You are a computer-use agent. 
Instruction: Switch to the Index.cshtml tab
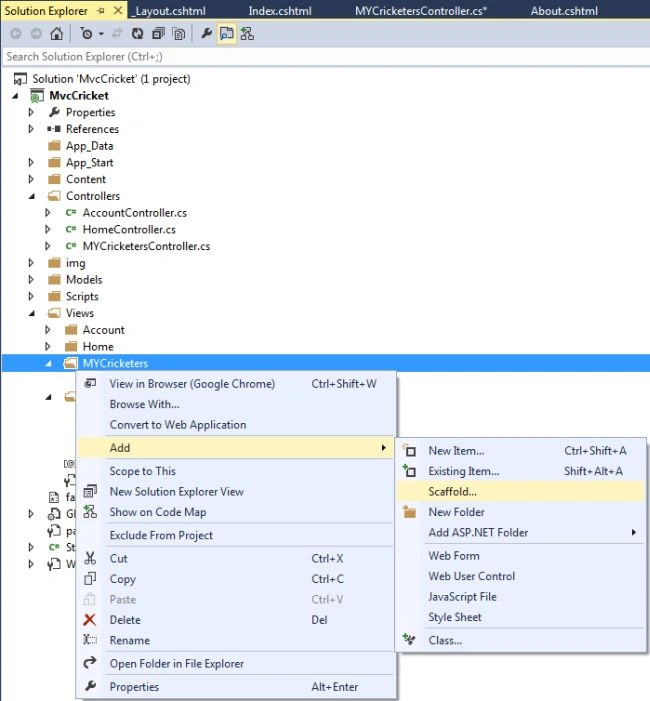click(x=280, y=11)
